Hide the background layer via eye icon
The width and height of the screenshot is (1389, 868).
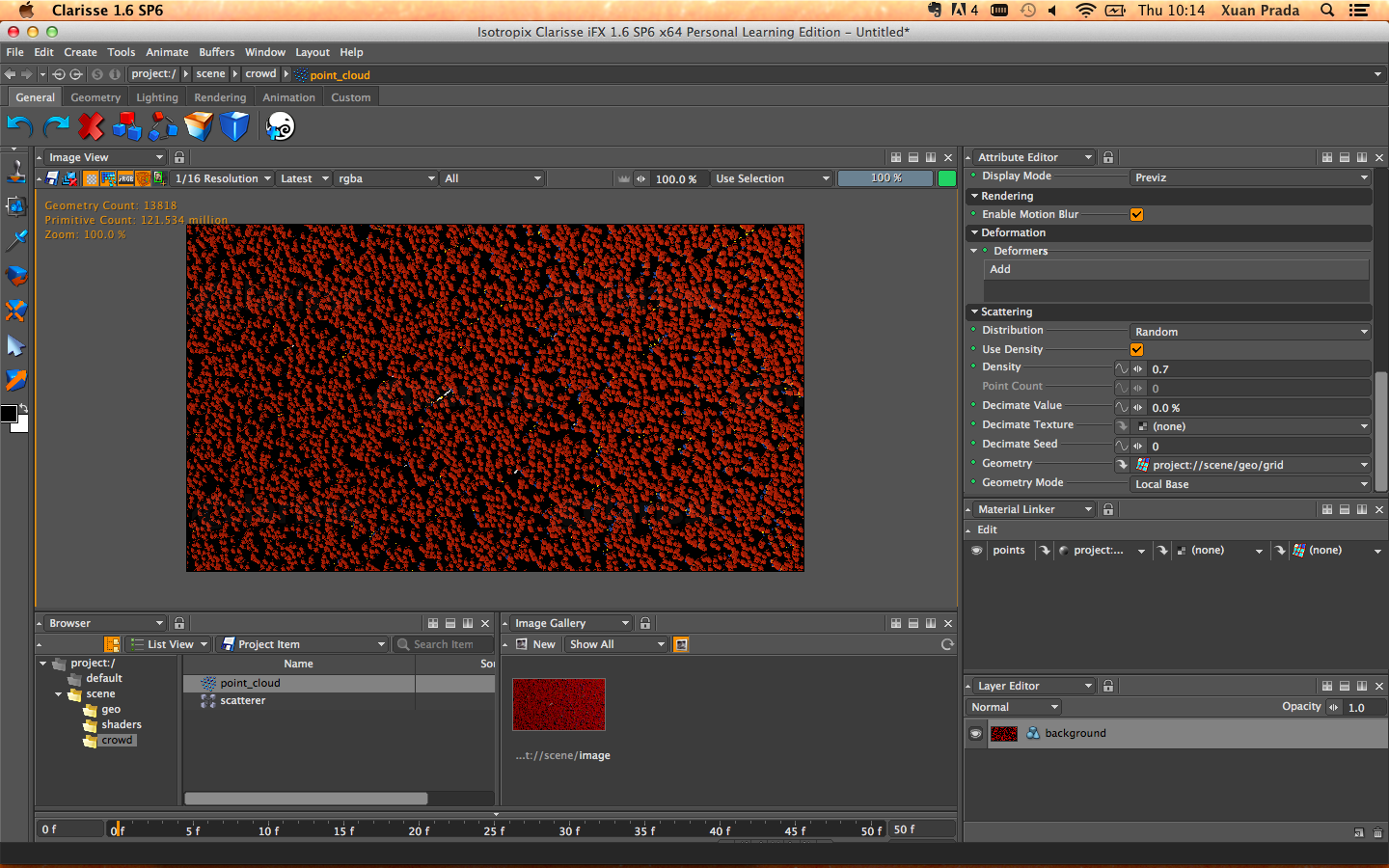[x=976, y=734]
